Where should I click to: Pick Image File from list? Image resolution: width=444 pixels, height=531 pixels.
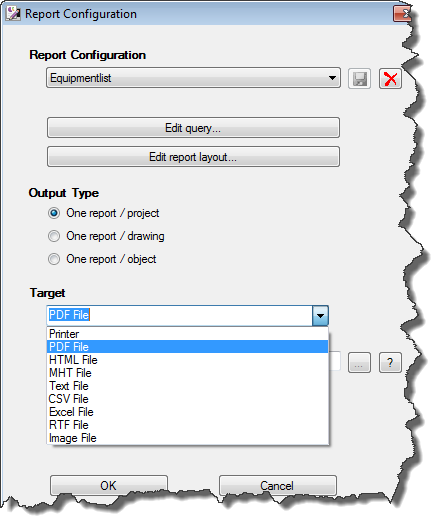pos(187,438)
